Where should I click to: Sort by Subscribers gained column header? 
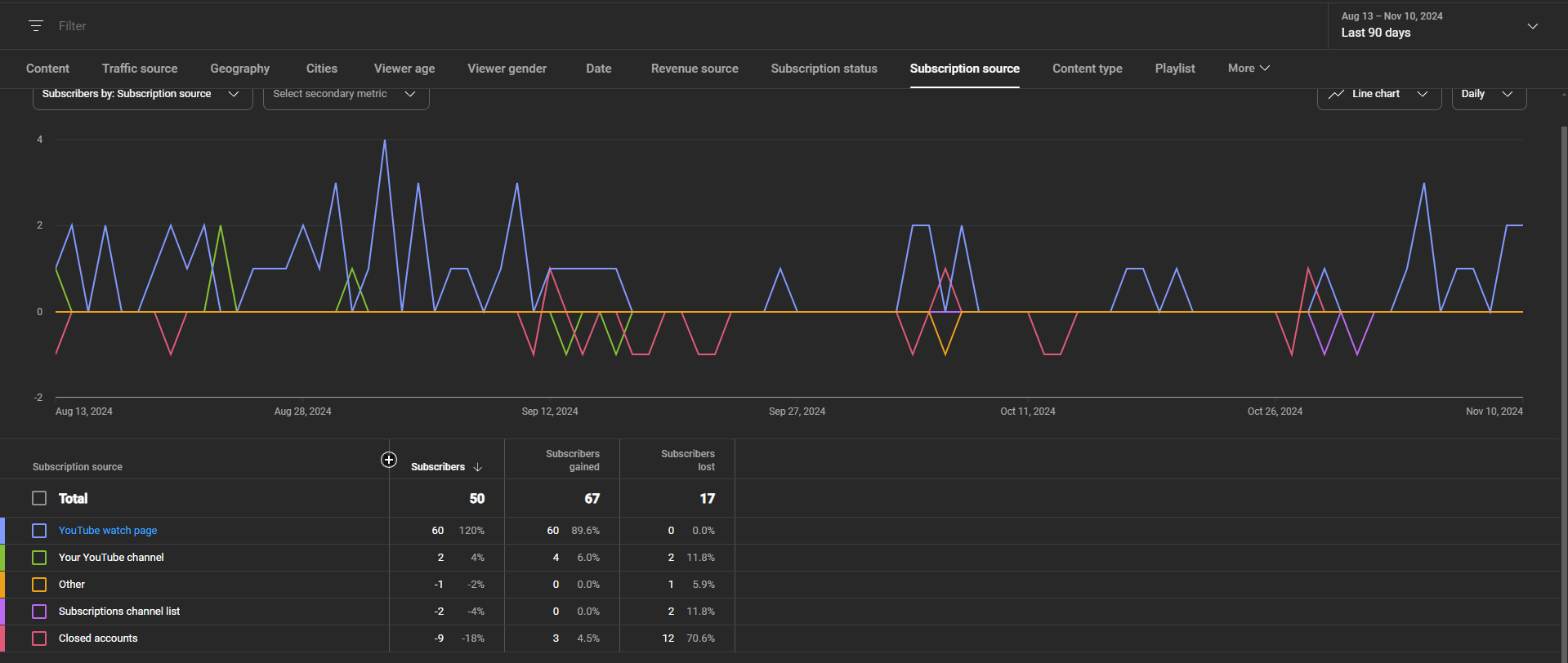[572, 461]
